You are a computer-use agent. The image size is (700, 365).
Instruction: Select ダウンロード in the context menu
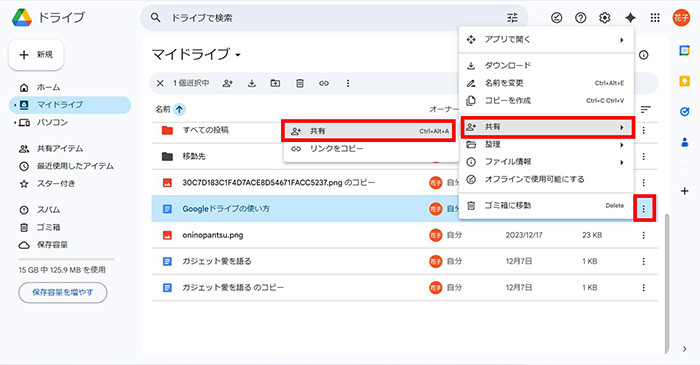[546, 66]
